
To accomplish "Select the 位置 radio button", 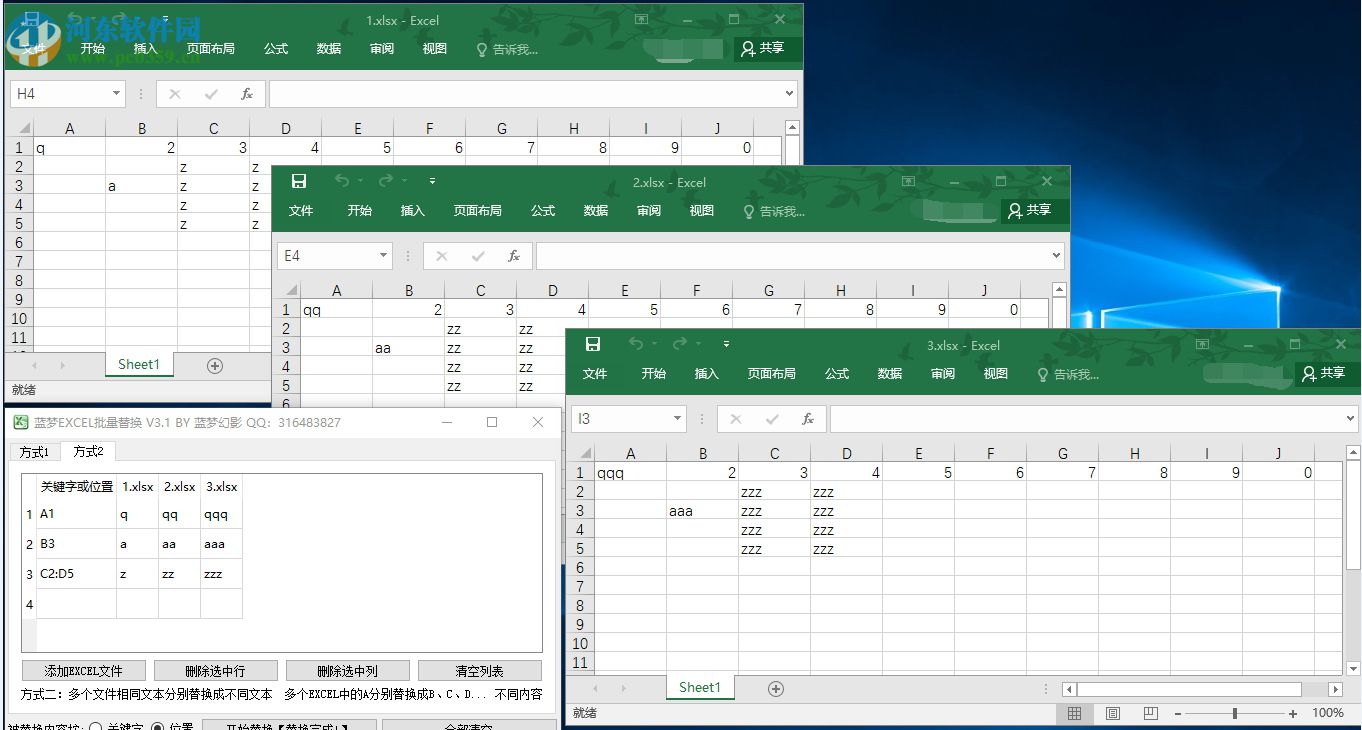I will pyautogui.click(x=158, y=726).
